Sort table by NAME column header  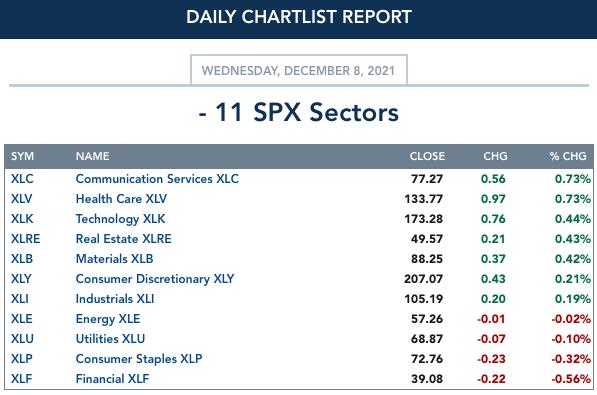pyautogui.click(x=93, y=156)
